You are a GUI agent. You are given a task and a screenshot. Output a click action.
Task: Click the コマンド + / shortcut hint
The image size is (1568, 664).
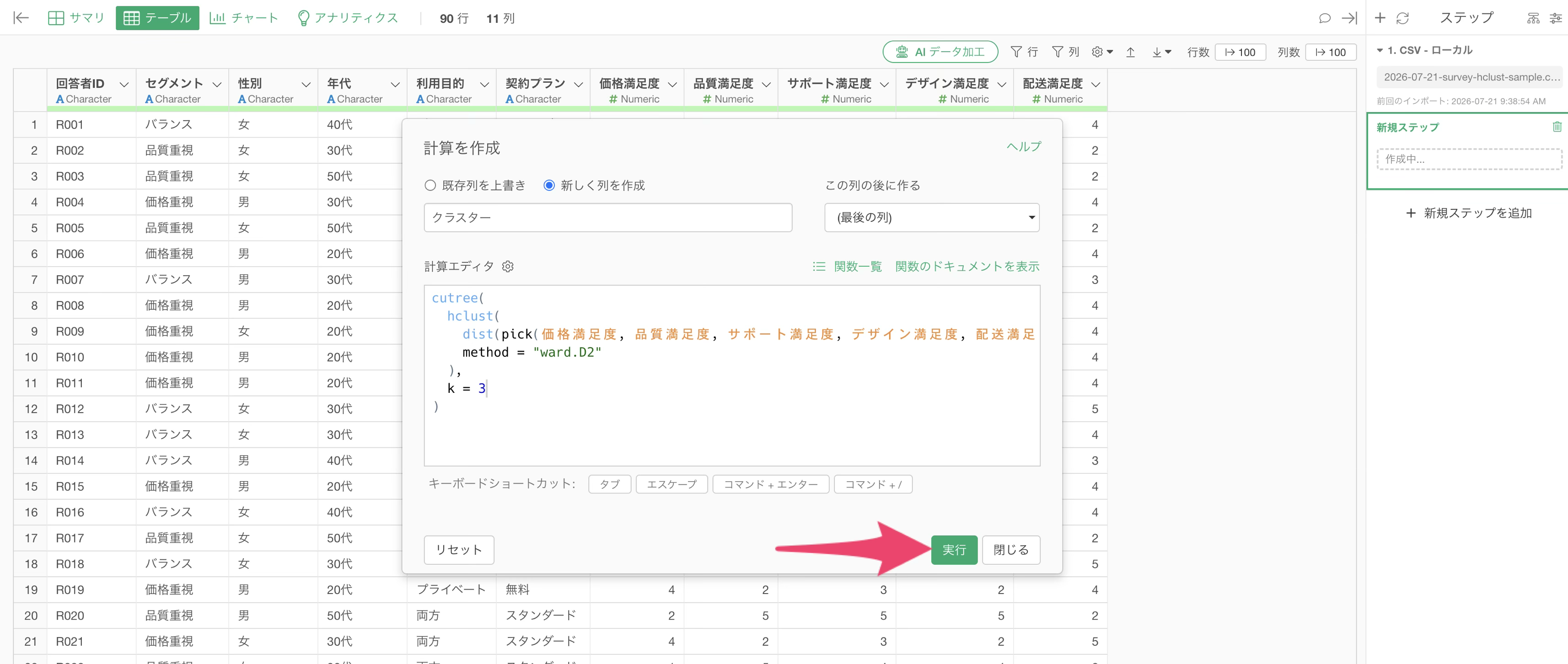click(x=873, y=484)
